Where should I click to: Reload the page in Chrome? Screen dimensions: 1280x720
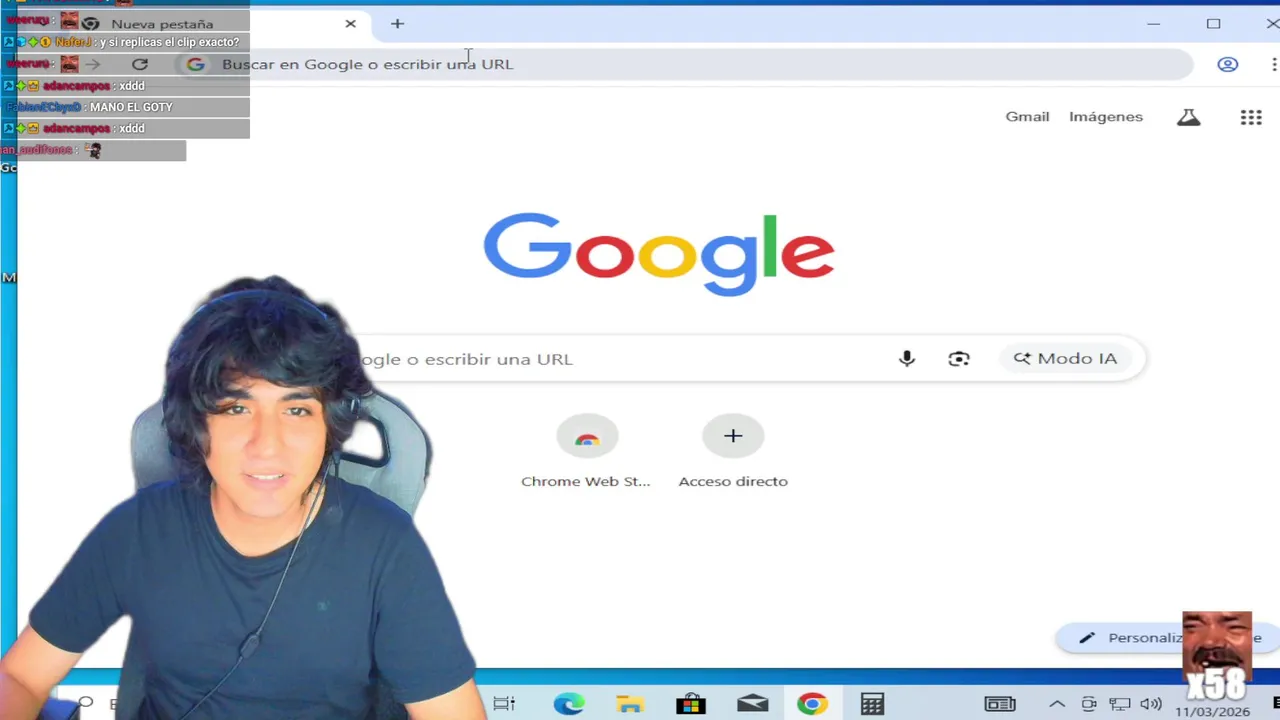click(140, 64)
